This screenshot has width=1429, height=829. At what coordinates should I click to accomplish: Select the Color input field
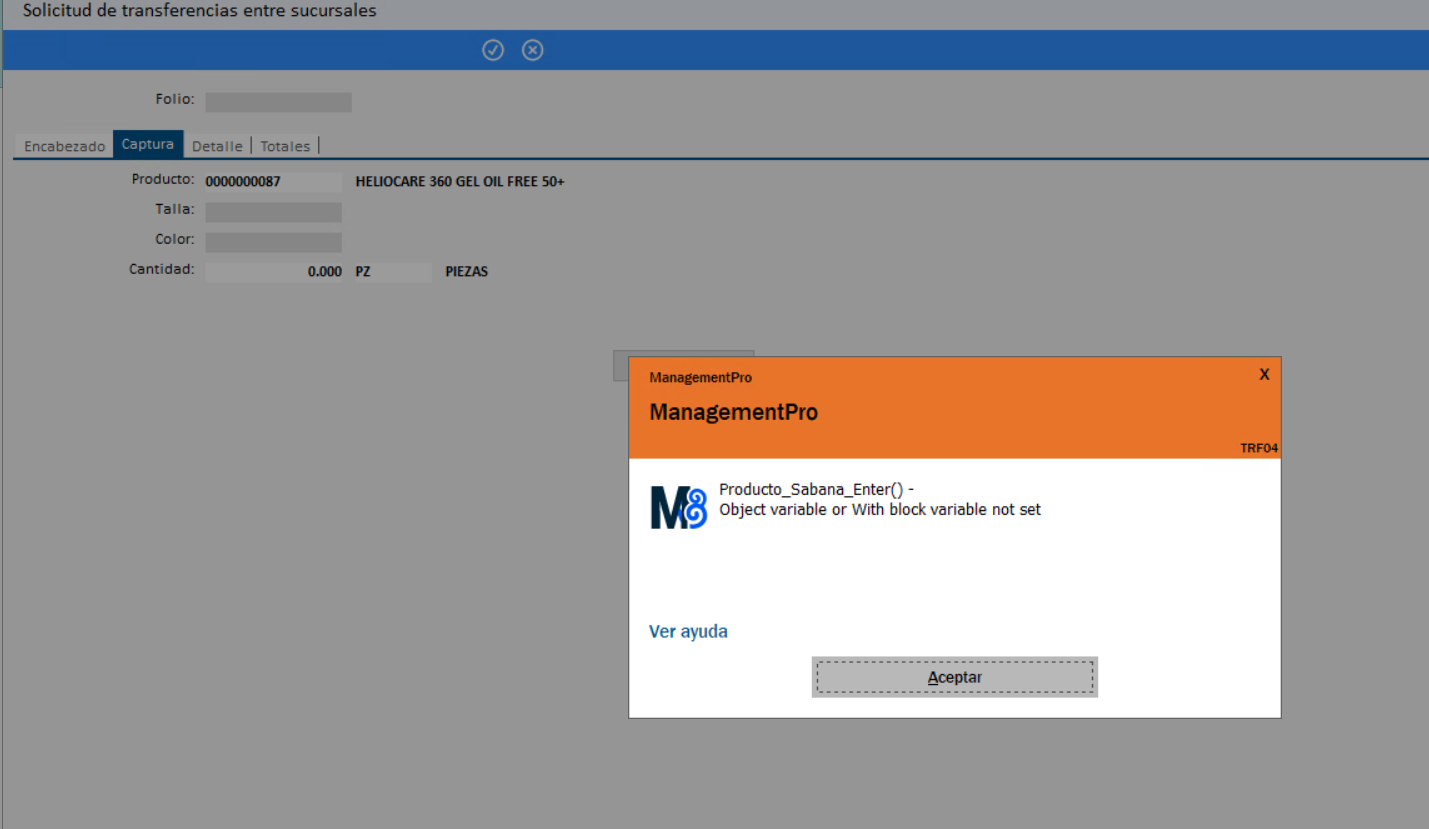pos(273,242)
